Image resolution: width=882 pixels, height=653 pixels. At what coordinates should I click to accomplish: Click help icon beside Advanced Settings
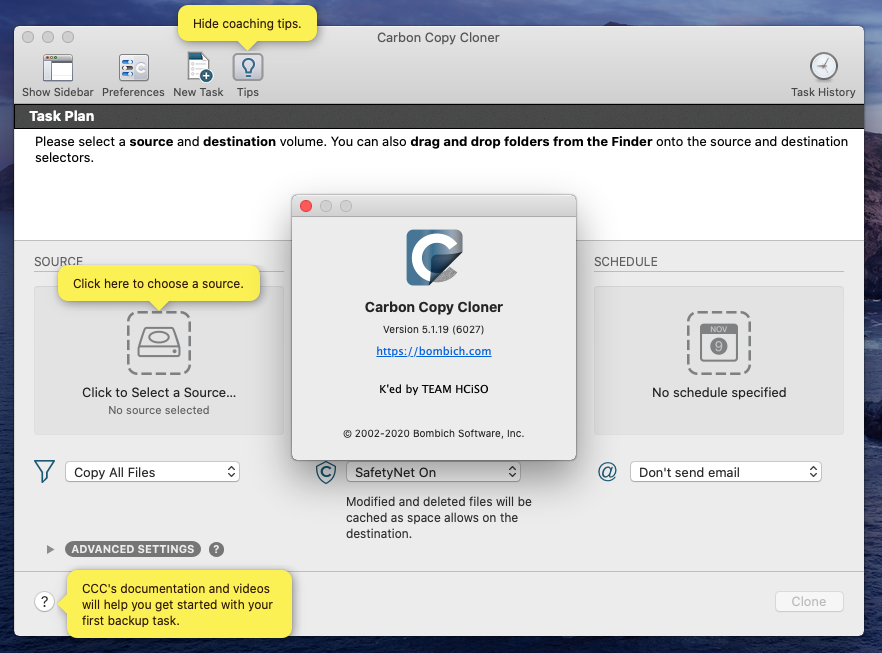click(217, 549)
